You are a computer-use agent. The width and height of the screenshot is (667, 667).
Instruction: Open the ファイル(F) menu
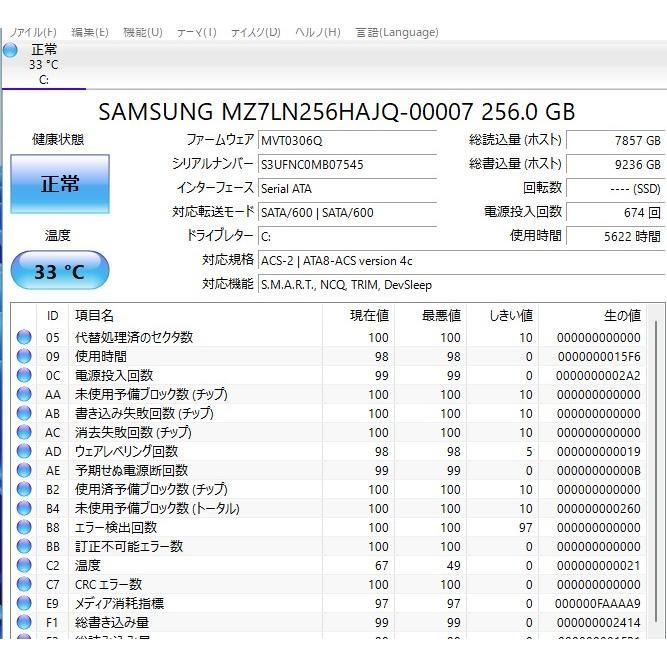pos(32,32)
